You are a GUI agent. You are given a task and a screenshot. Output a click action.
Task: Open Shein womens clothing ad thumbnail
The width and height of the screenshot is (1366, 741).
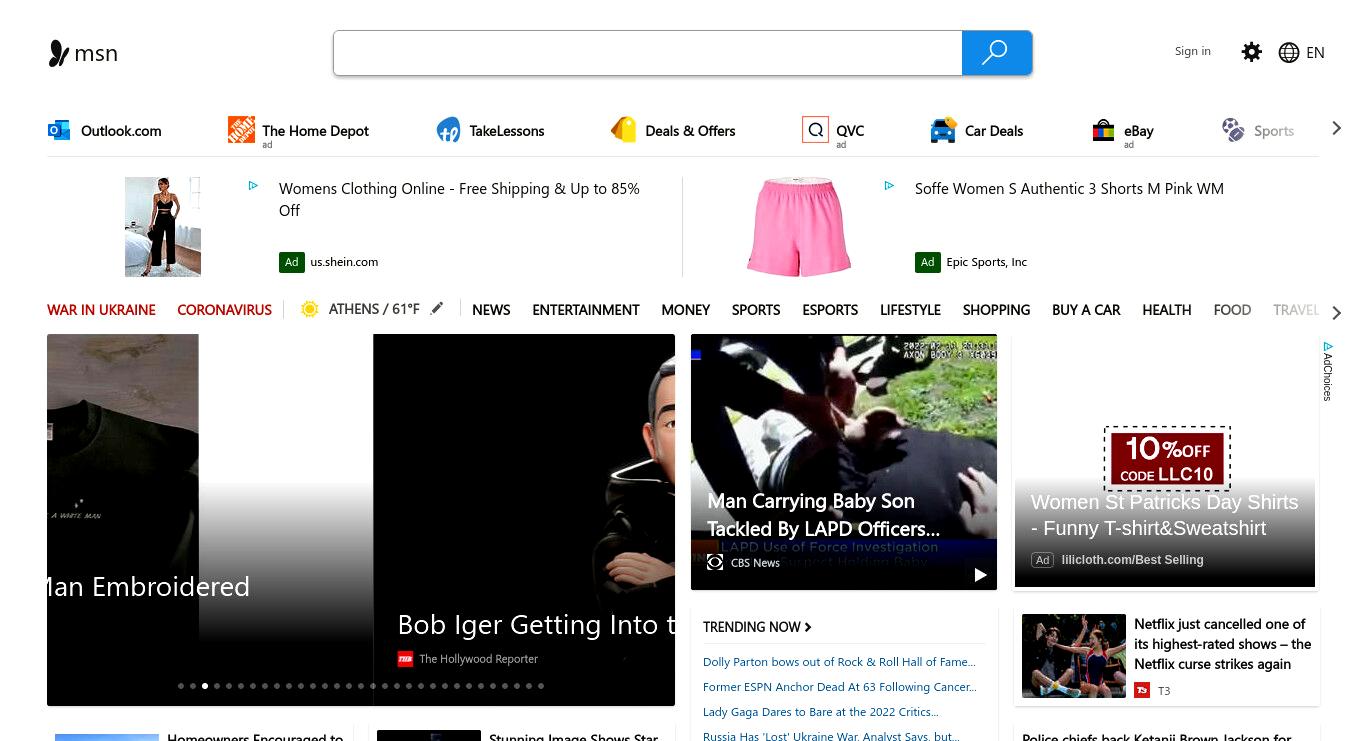pos(163,227)
